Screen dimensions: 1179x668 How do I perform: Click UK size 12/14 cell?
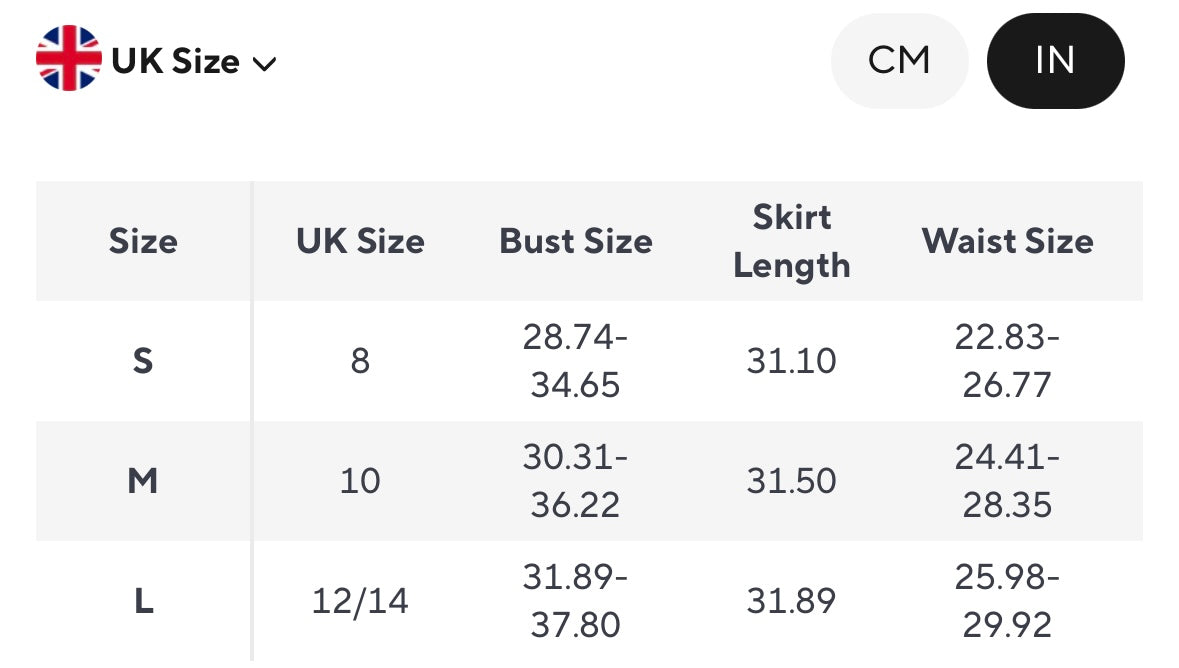(x=360, y=601)
